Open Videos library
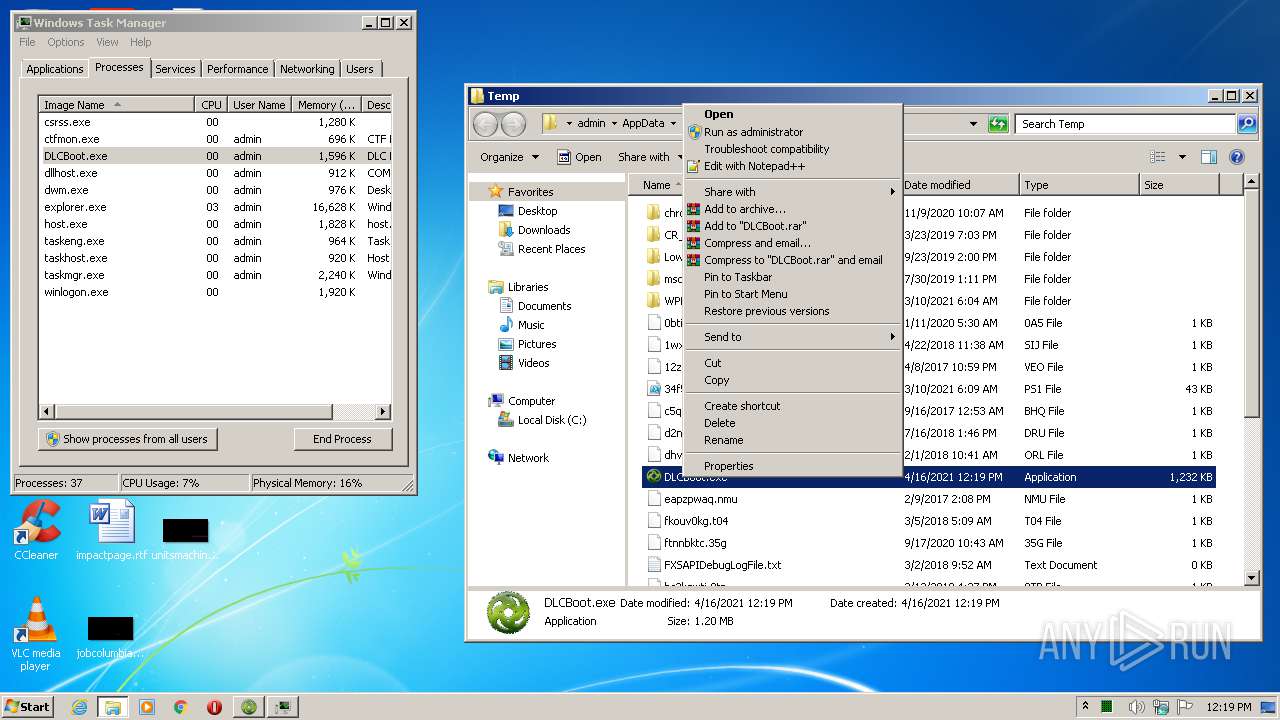This screenshot has height=720, width=1280. [533, 363]
